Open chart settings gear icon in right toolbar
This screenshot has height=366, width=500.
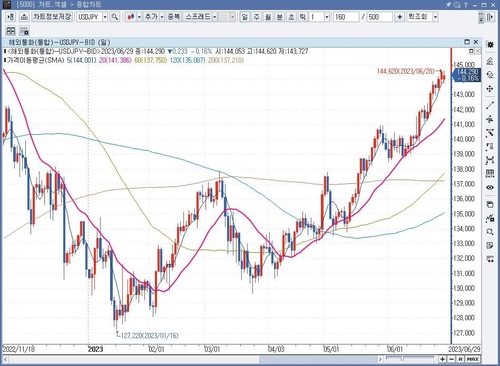pos(490,45)
